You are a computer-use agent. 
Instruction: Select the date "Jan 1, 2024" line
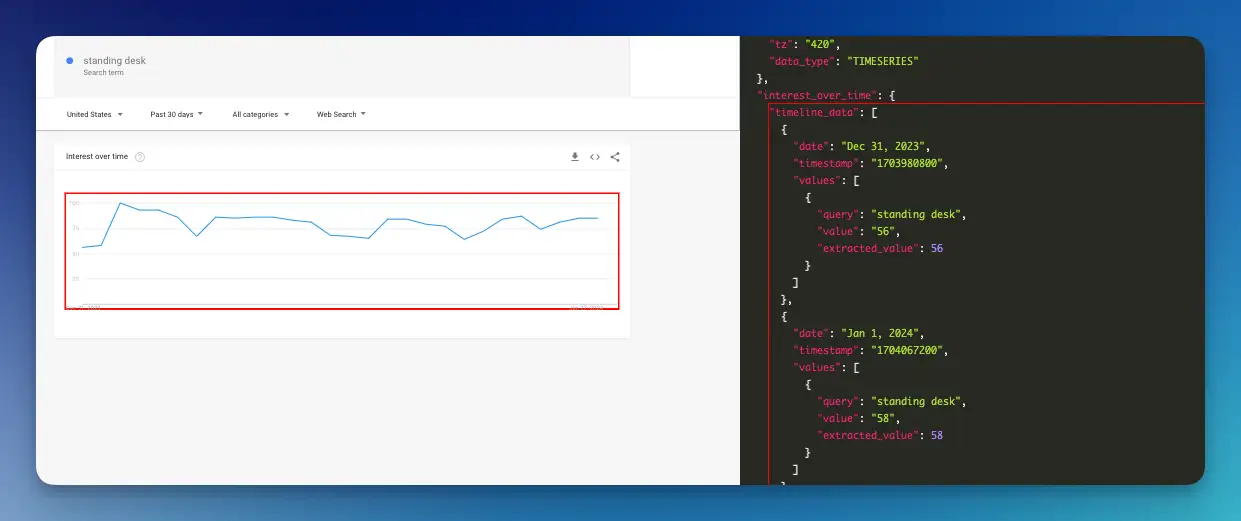click(857, 333)
